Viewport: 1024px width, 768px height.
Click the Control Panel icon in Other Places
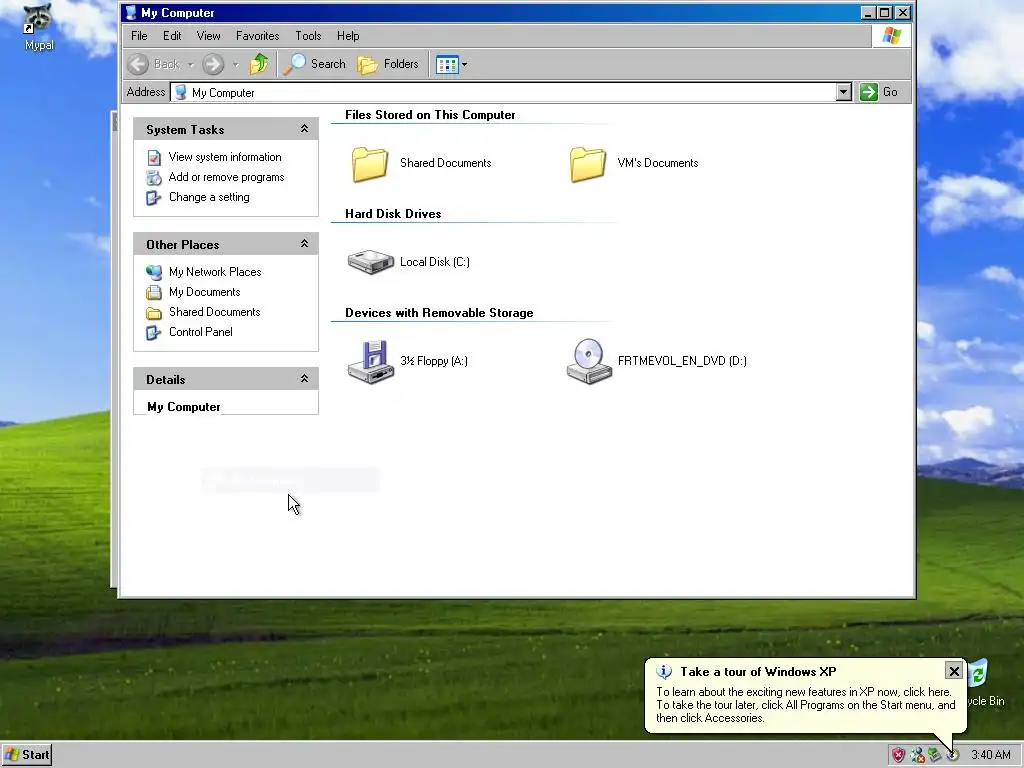pyautogui.click(x=154, y=332)
